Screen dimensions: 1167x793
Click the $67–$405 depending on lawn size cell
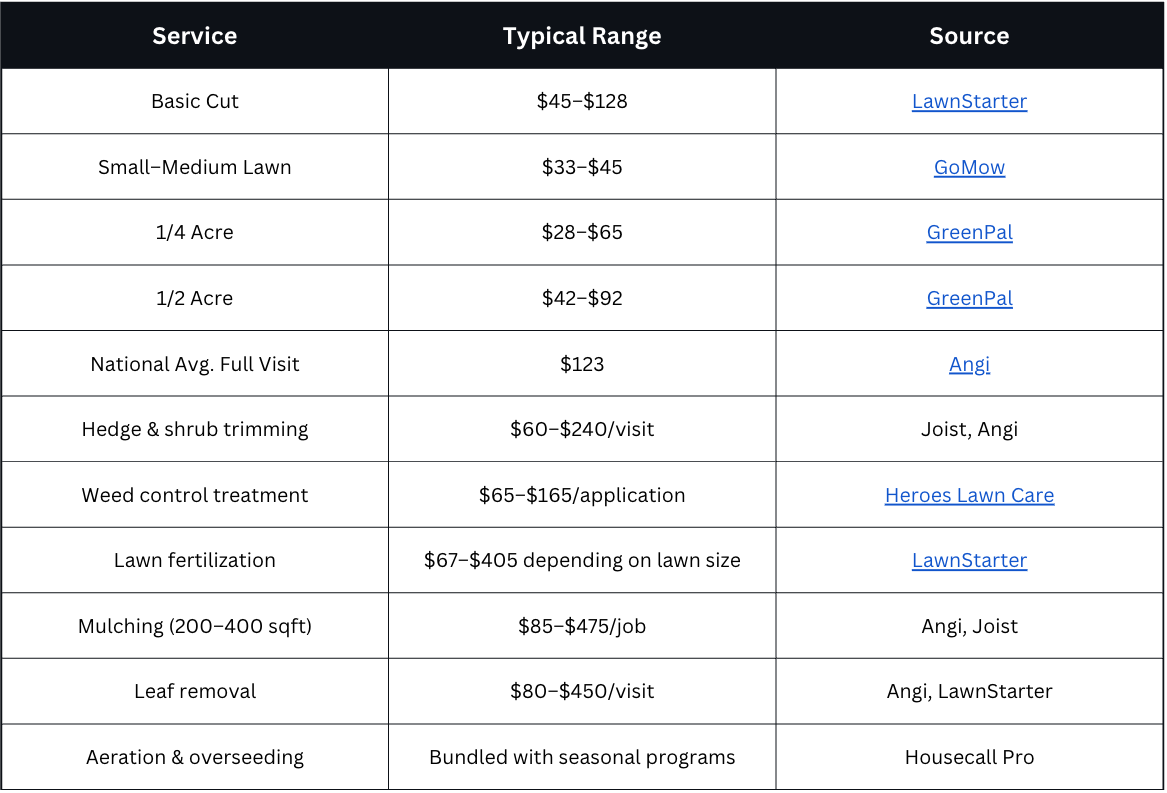pos(582,560)
